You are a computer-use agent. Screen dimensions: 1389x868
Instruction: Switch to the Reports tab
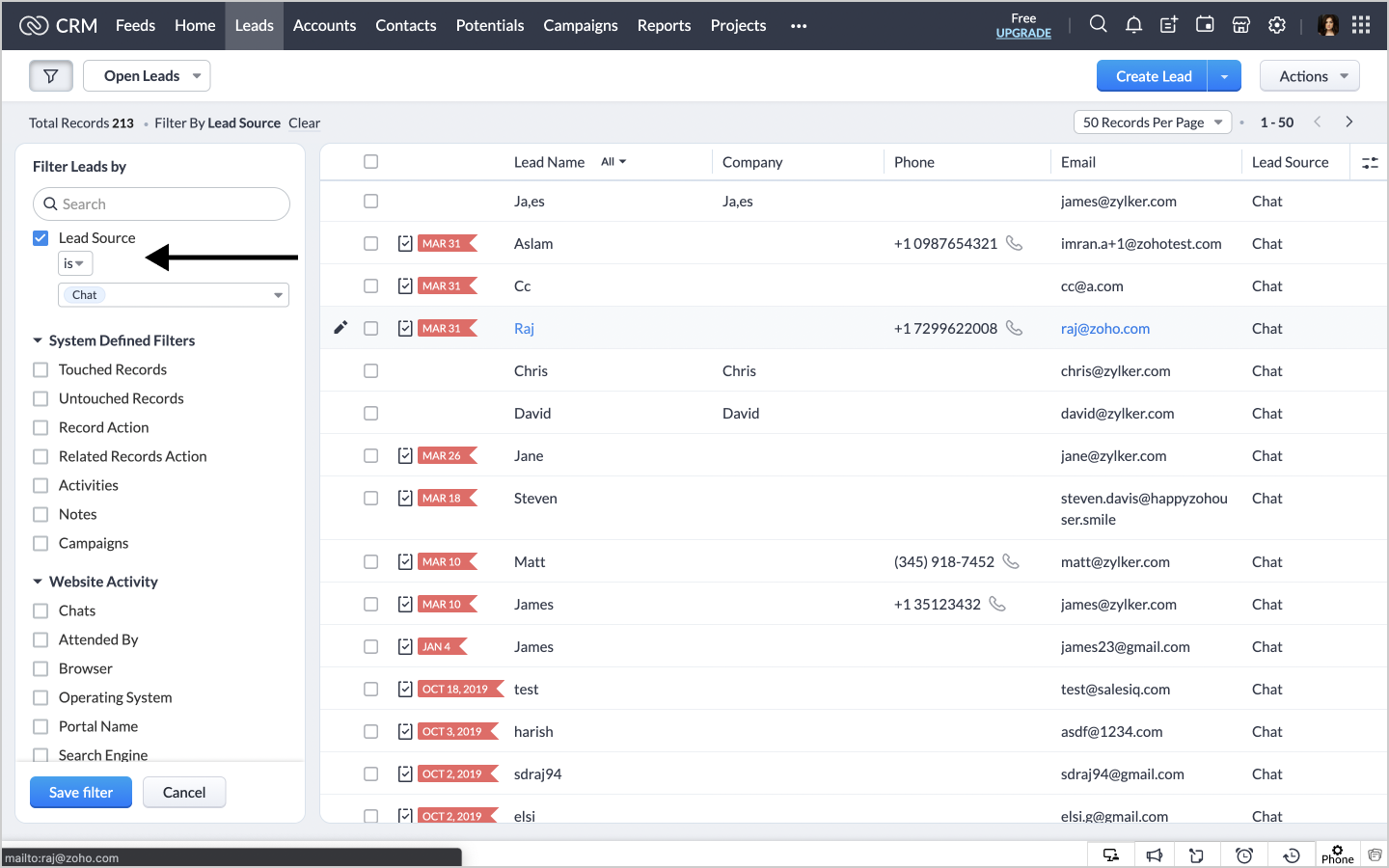[664, 25]
